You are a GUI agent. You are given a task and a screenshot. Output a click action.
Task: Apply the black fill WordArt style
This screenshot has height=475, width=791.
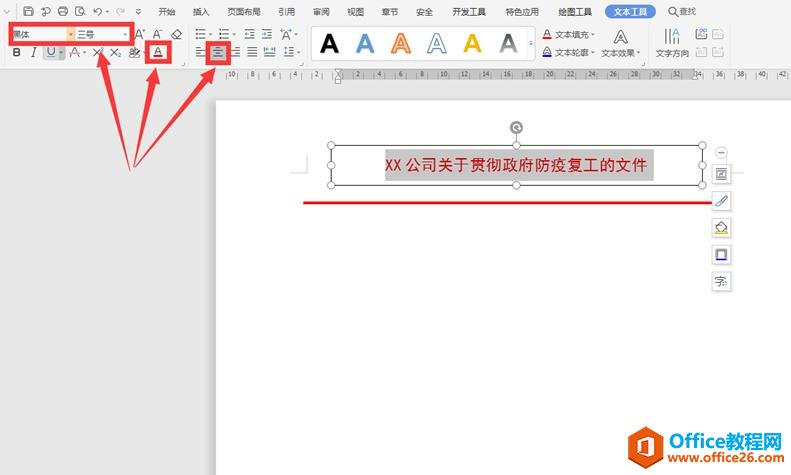pyautogui.click(x=329, y=43)
